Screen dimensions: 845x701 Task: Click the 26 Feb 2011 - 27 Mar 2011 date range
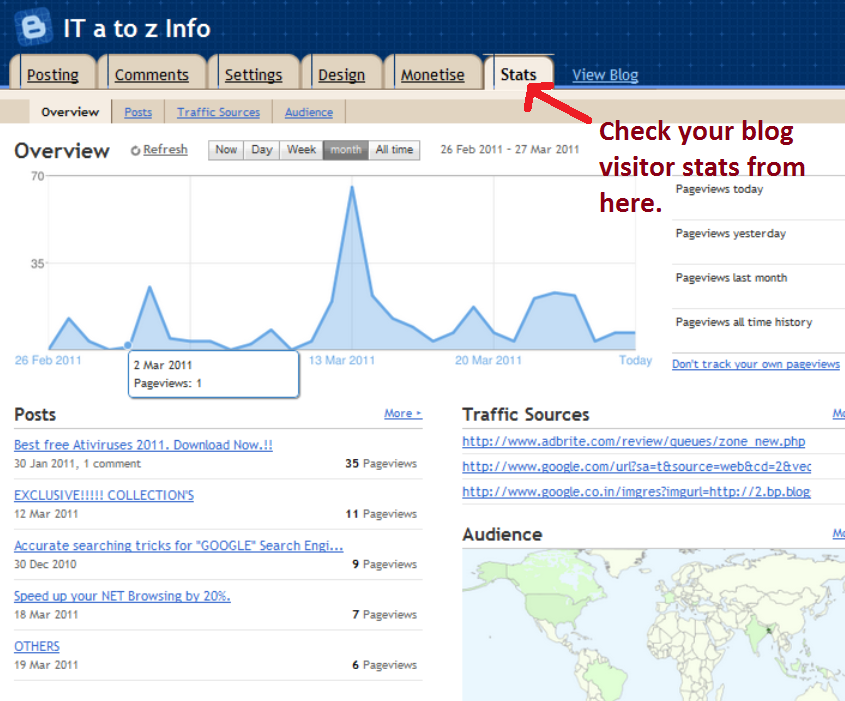coord(510,149)
